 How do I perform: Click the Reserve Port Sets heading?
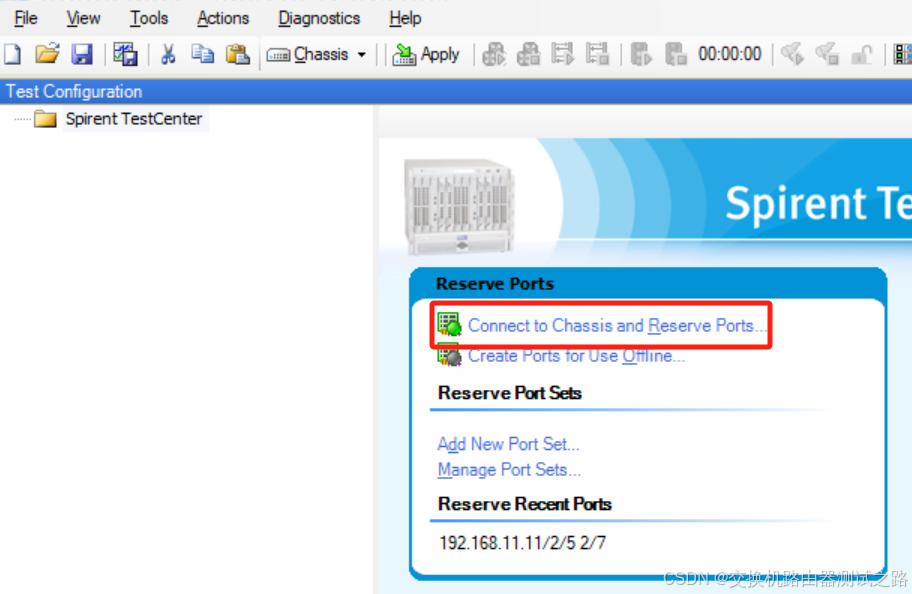510,393
